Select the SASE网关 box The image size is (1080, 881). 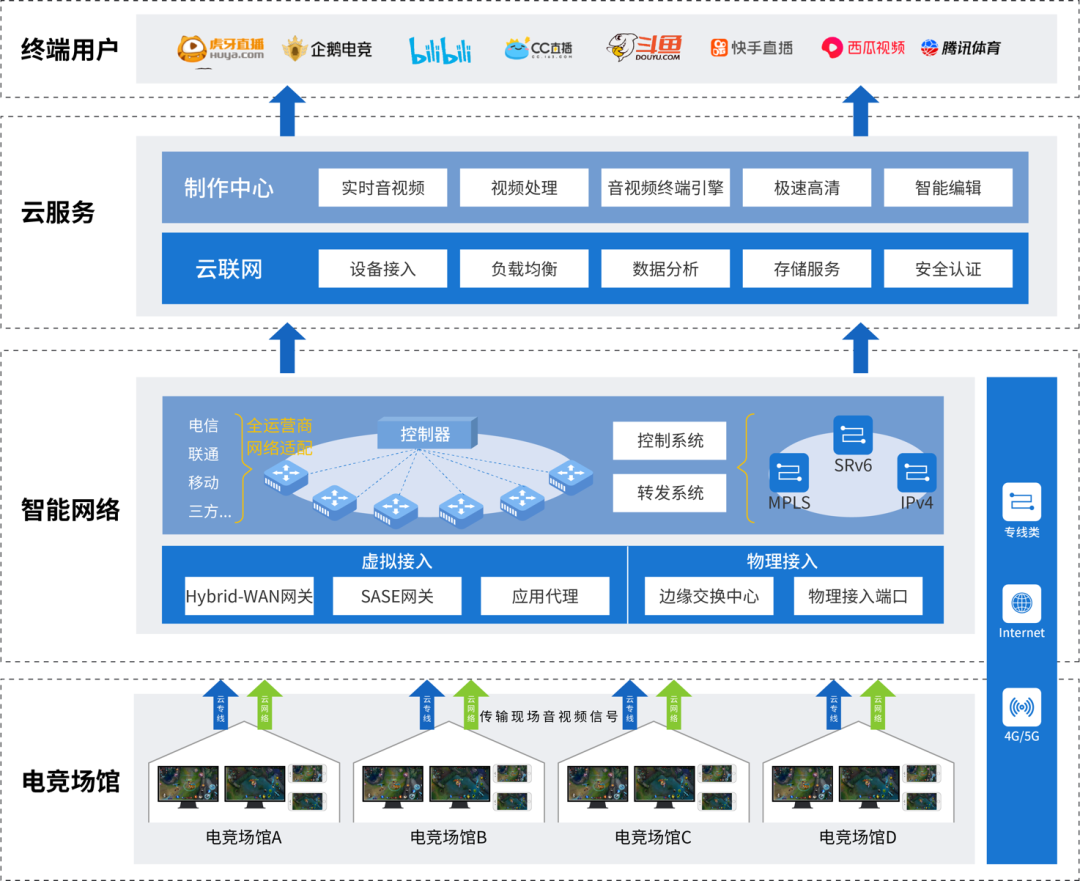click(397, 596)
